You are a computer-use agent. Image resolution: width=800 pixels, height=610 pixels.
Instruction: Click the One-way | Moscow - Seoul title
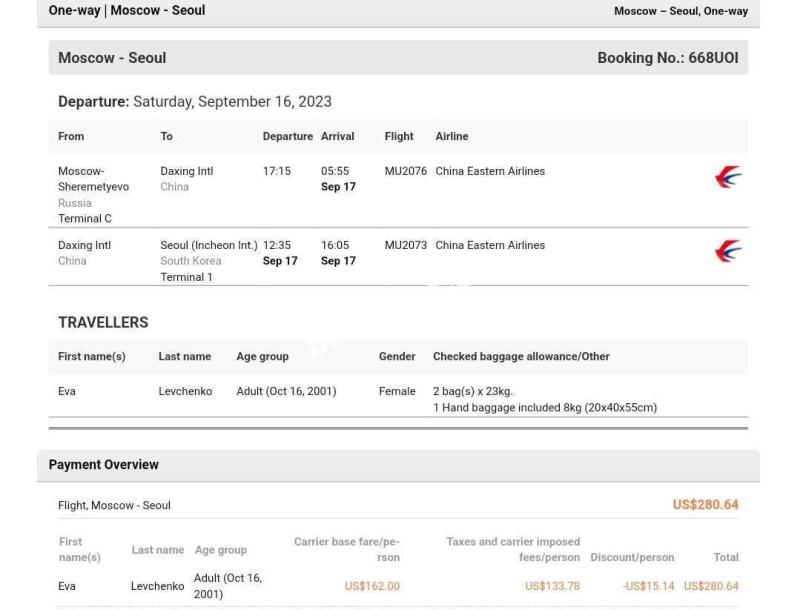coord(127,10)
